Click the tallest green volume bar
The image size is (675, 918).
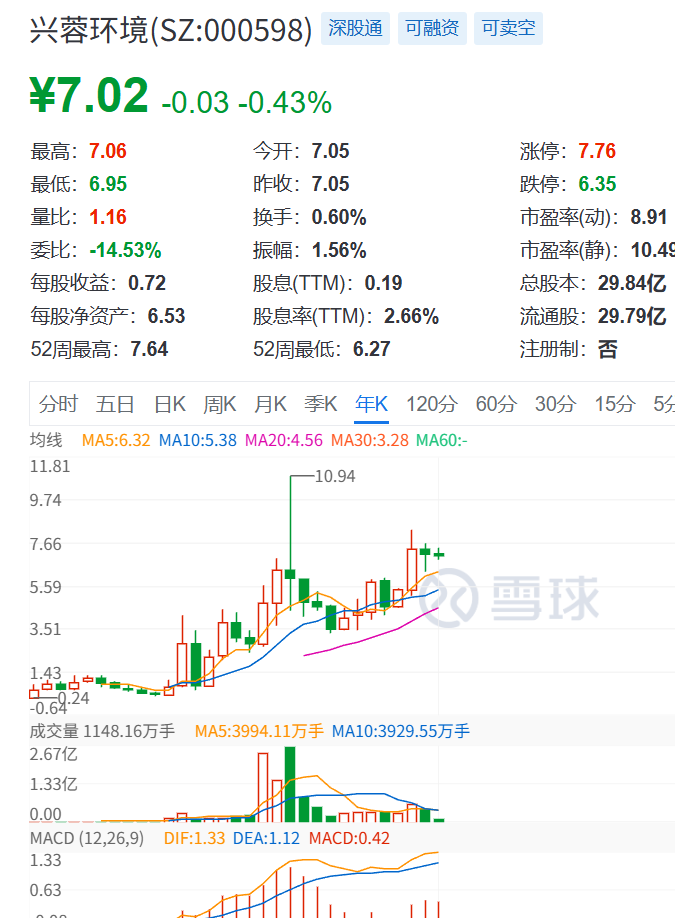point(290,784)
